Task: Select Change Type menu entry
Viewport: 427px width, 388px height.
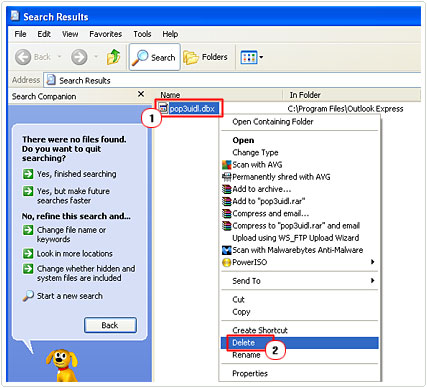Action: 255,153
